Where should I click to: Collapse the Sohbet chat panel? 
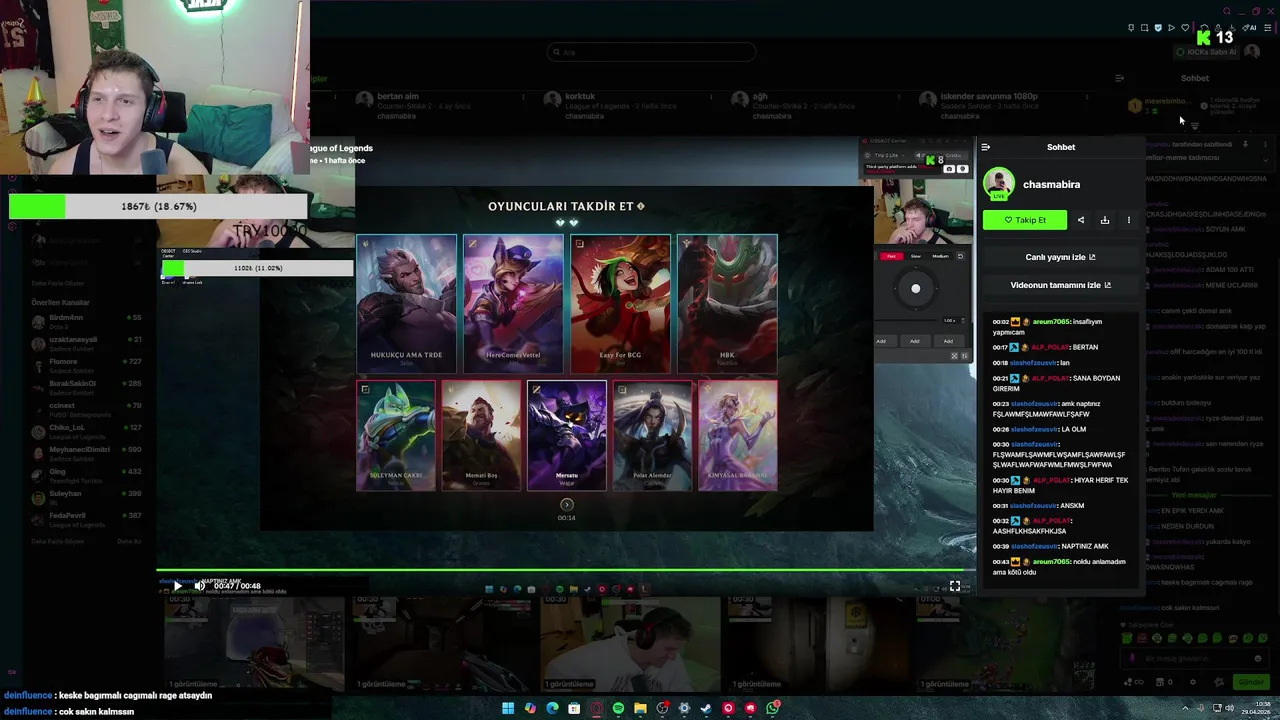[x=986, y=147]
